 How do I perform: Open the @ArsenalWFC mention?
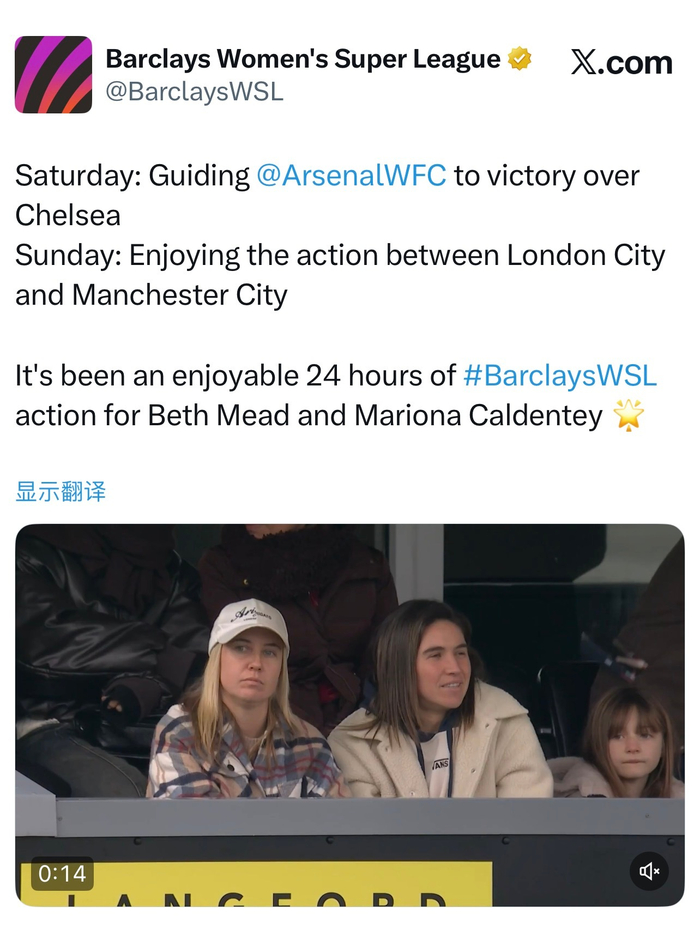click(x=351, y=176)
